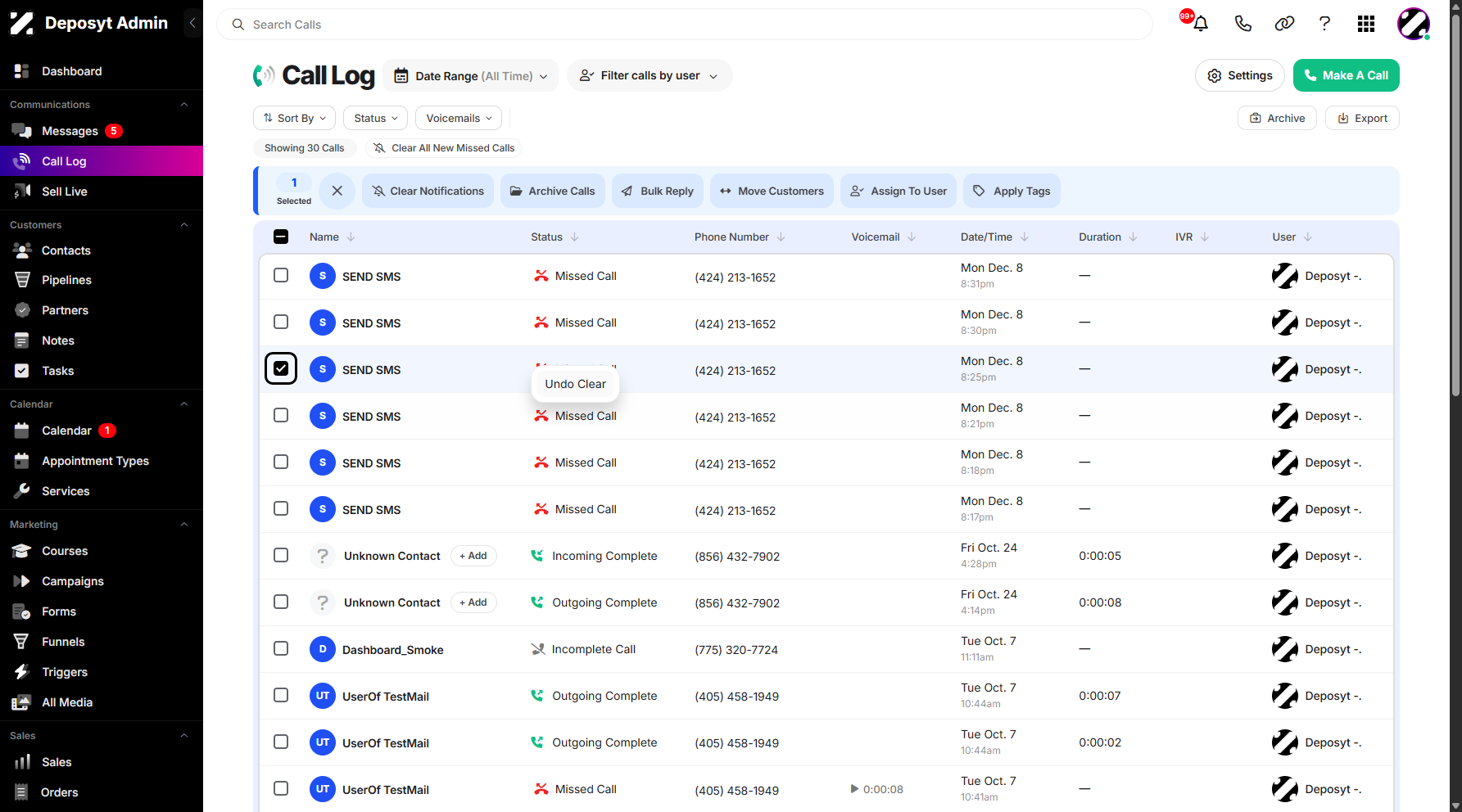Open the user profile avatar
Screen dimensions: 1462x812
1414,24
